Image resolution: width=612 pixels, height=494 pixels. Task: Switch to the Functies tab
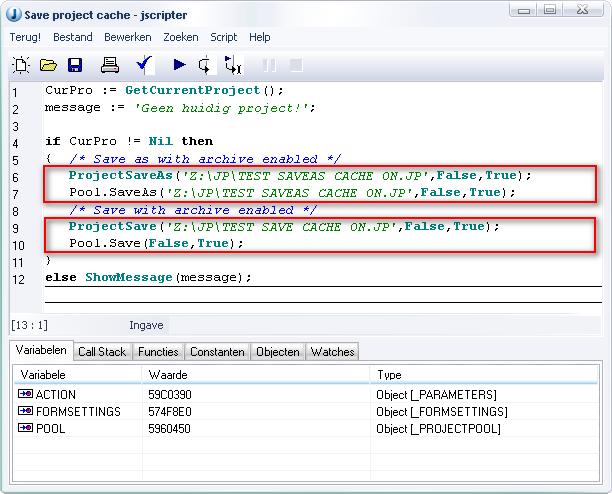click(158, 352)
